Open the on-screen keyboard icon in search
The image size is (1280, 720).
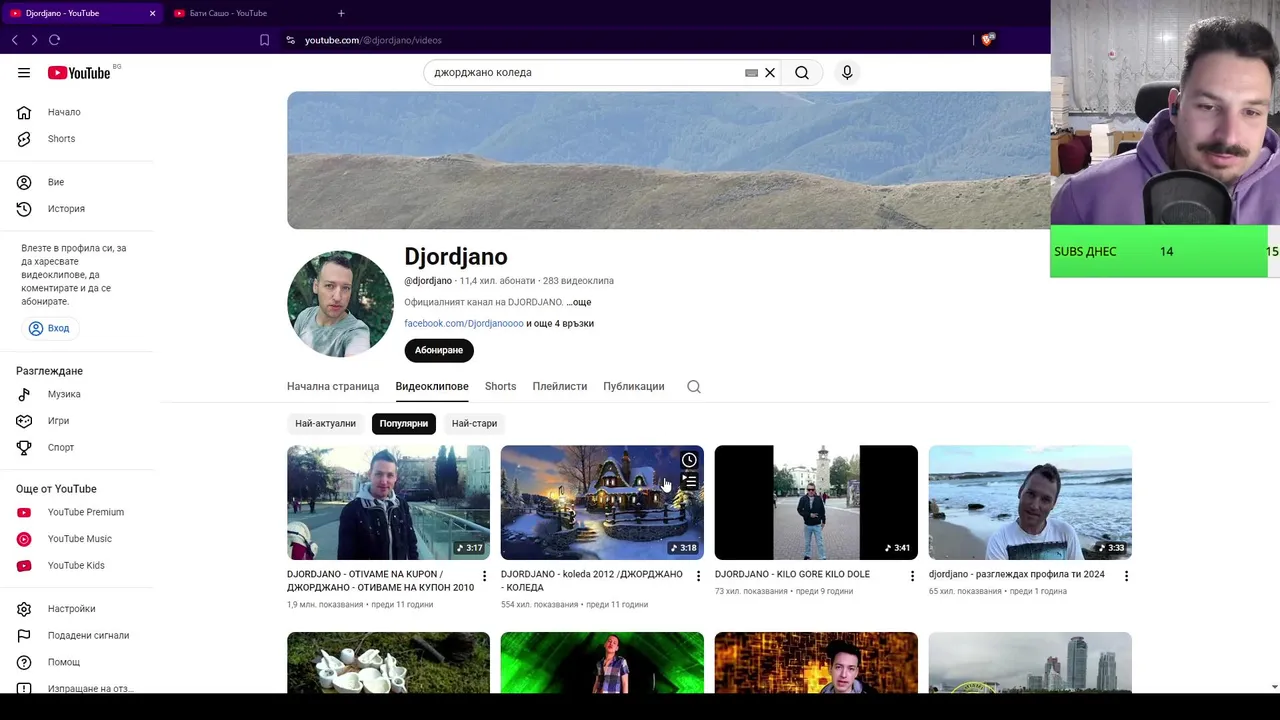pos(751,72)
